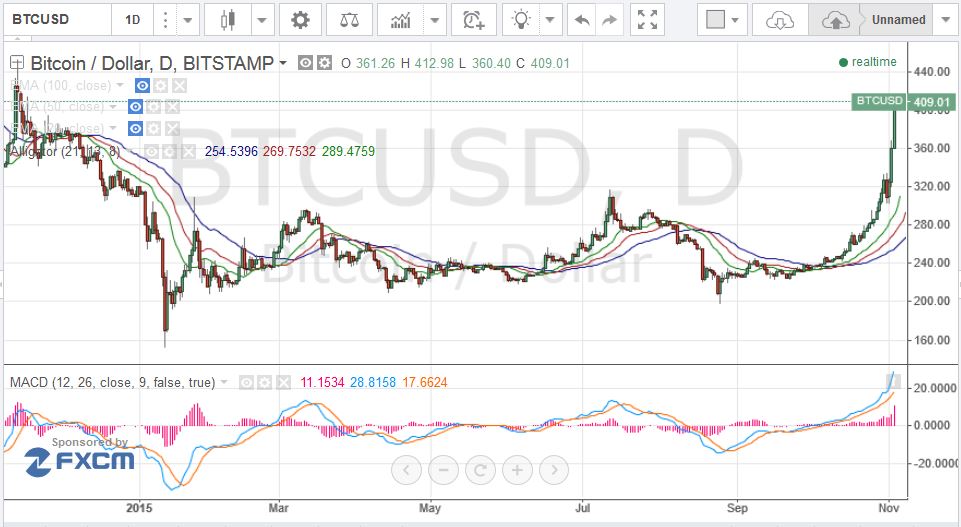Click the chart layout square icon
Screen dimensions: 961x527
[715, 20]
